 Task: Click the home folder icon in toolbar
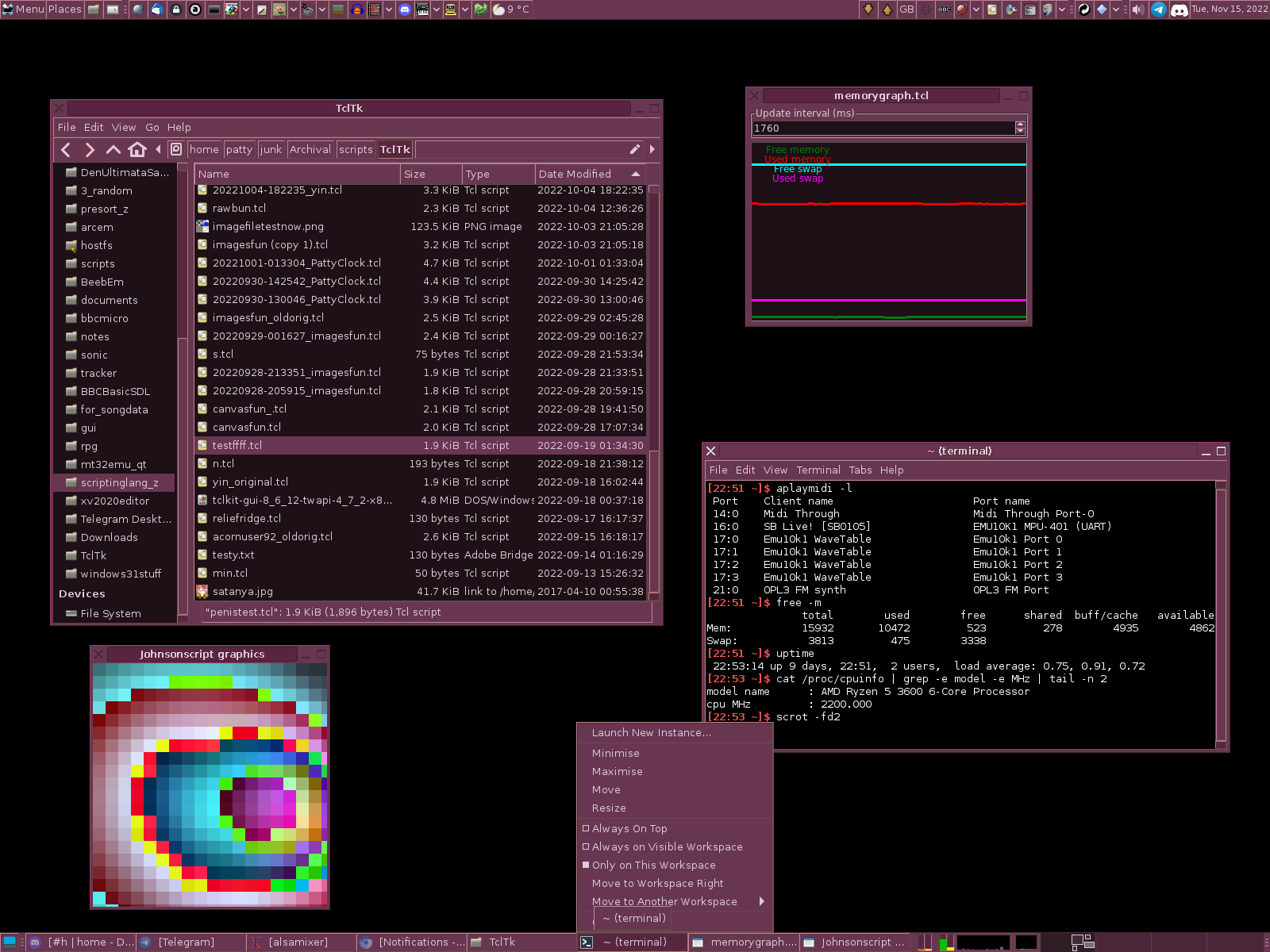137,149
